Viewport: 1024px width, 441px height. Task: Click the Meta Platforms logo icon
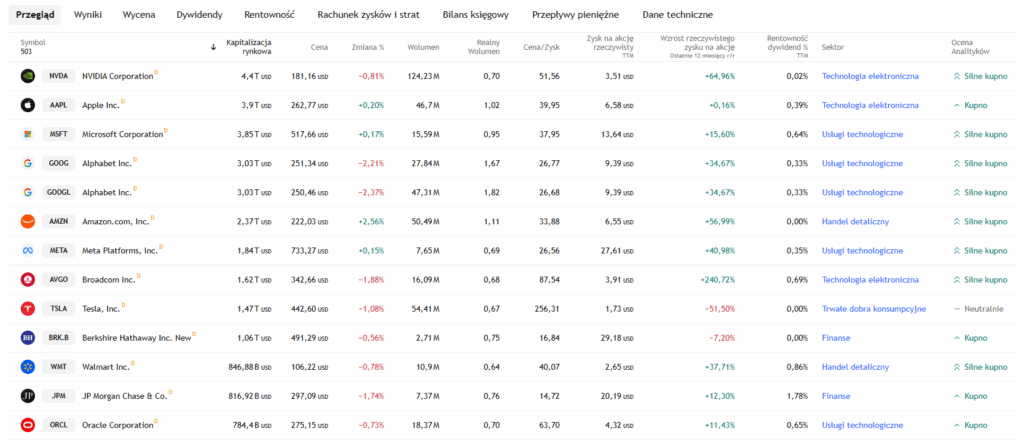point(28,250)
